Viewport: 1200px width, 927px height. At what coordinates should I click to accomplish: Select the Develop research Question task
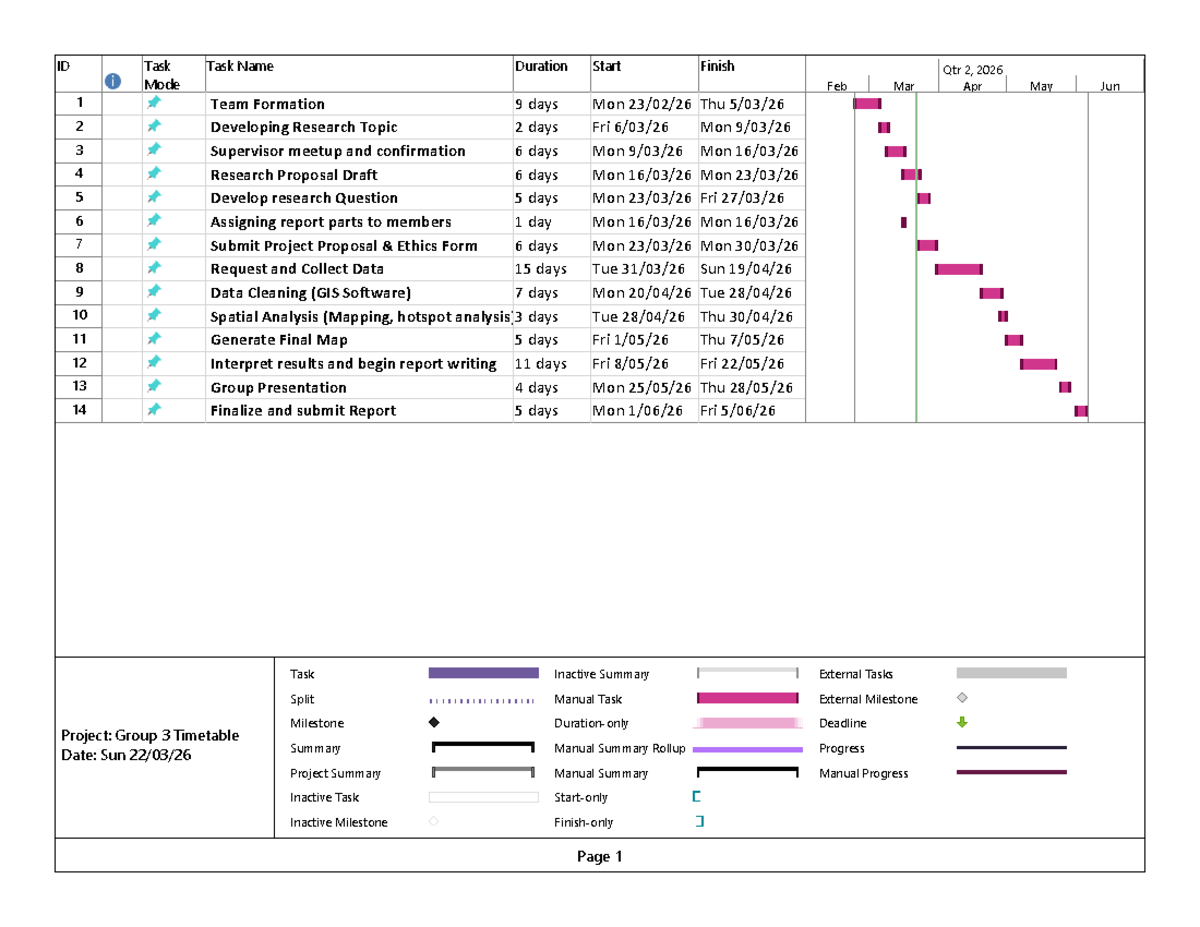304,198
